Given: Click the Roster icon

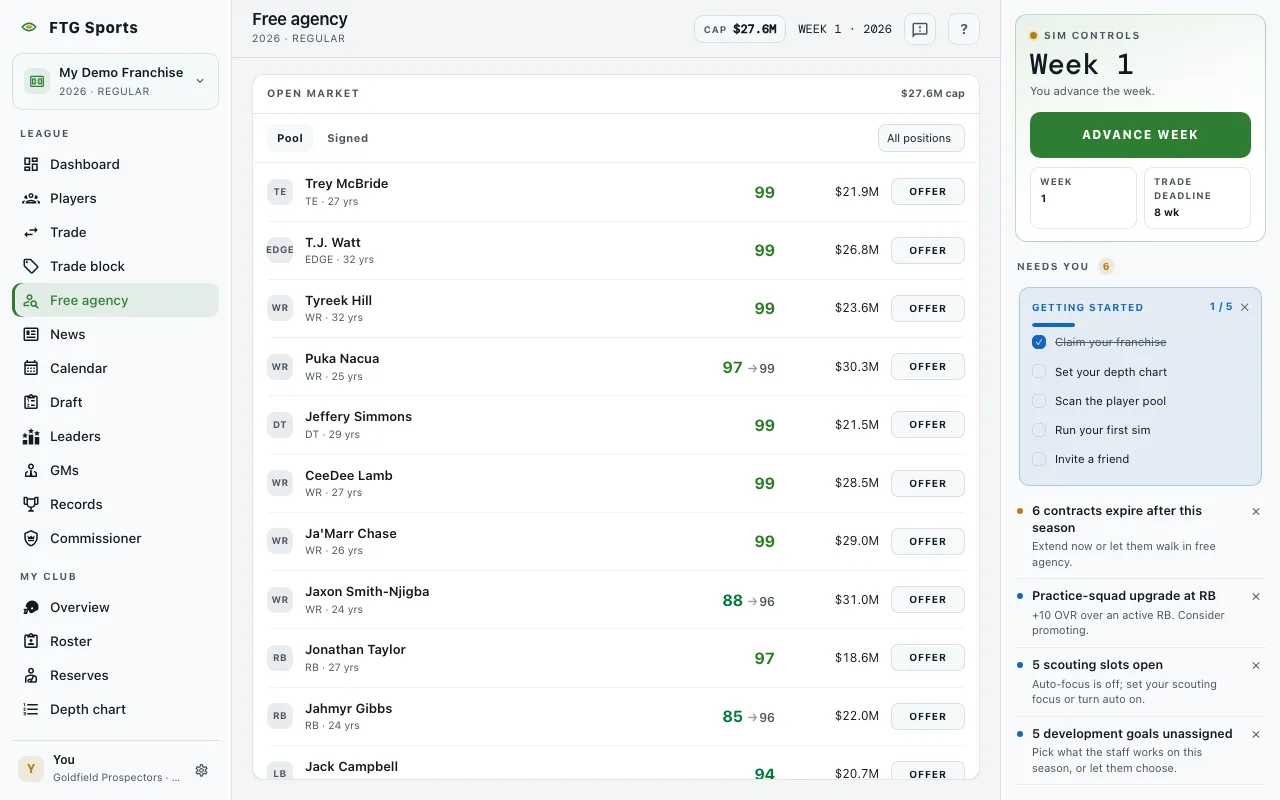Looking at the screenshot, I should [31, 641].
